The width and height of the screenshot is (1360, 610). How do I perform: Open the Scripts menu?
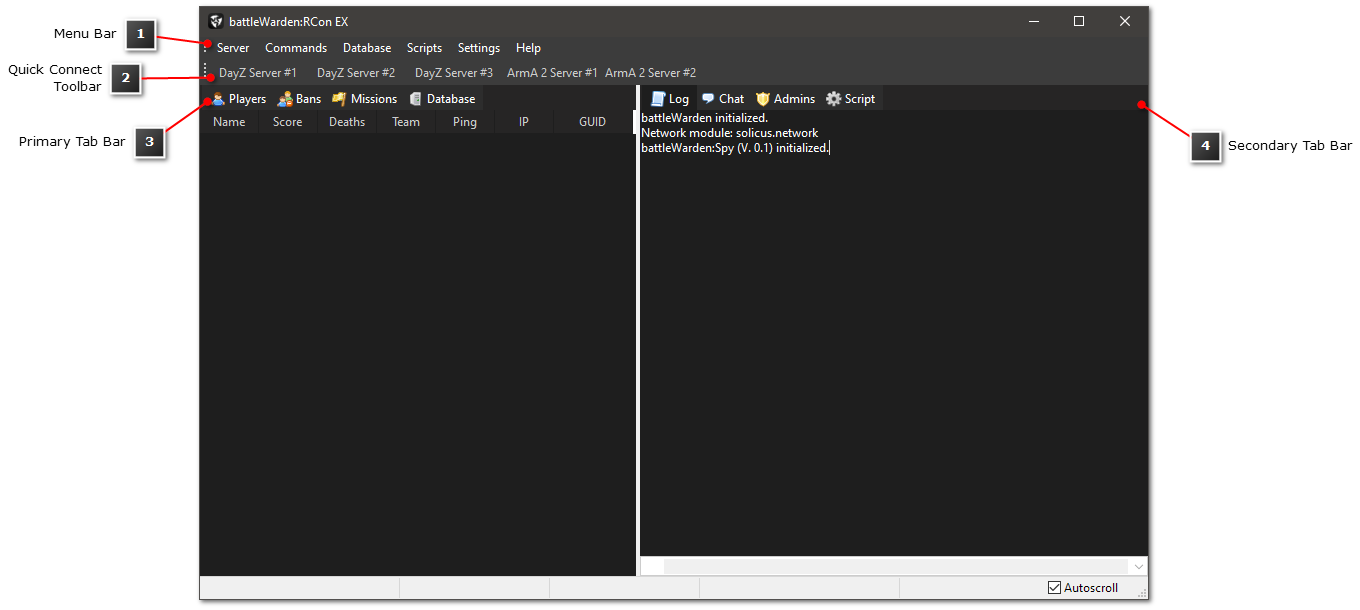(424, 48)
